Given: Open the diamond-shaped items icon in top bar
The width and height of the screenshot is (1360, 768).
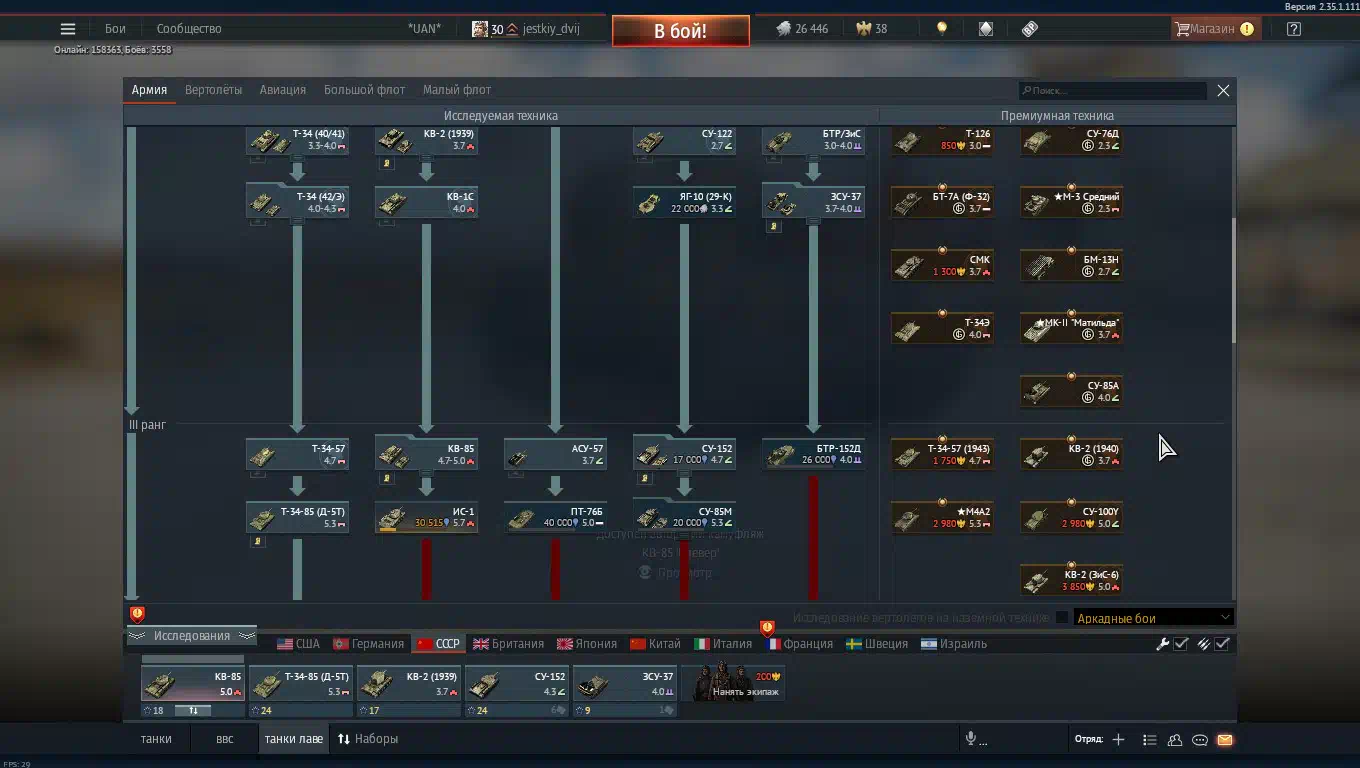Looking at the screenshot, I should tap(986, 29).
